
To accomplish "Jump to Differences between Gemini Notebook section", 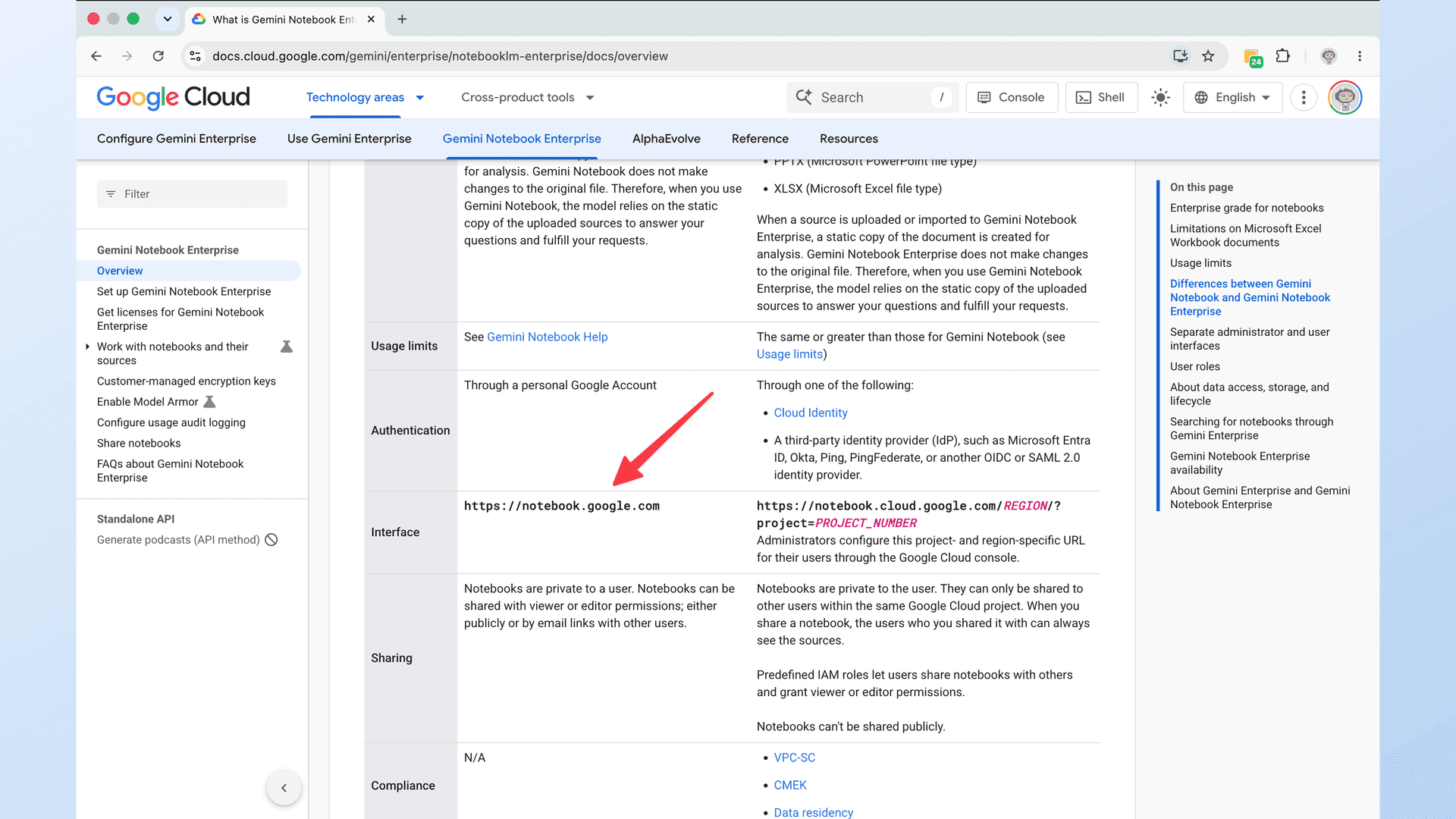I will 1250,297.
